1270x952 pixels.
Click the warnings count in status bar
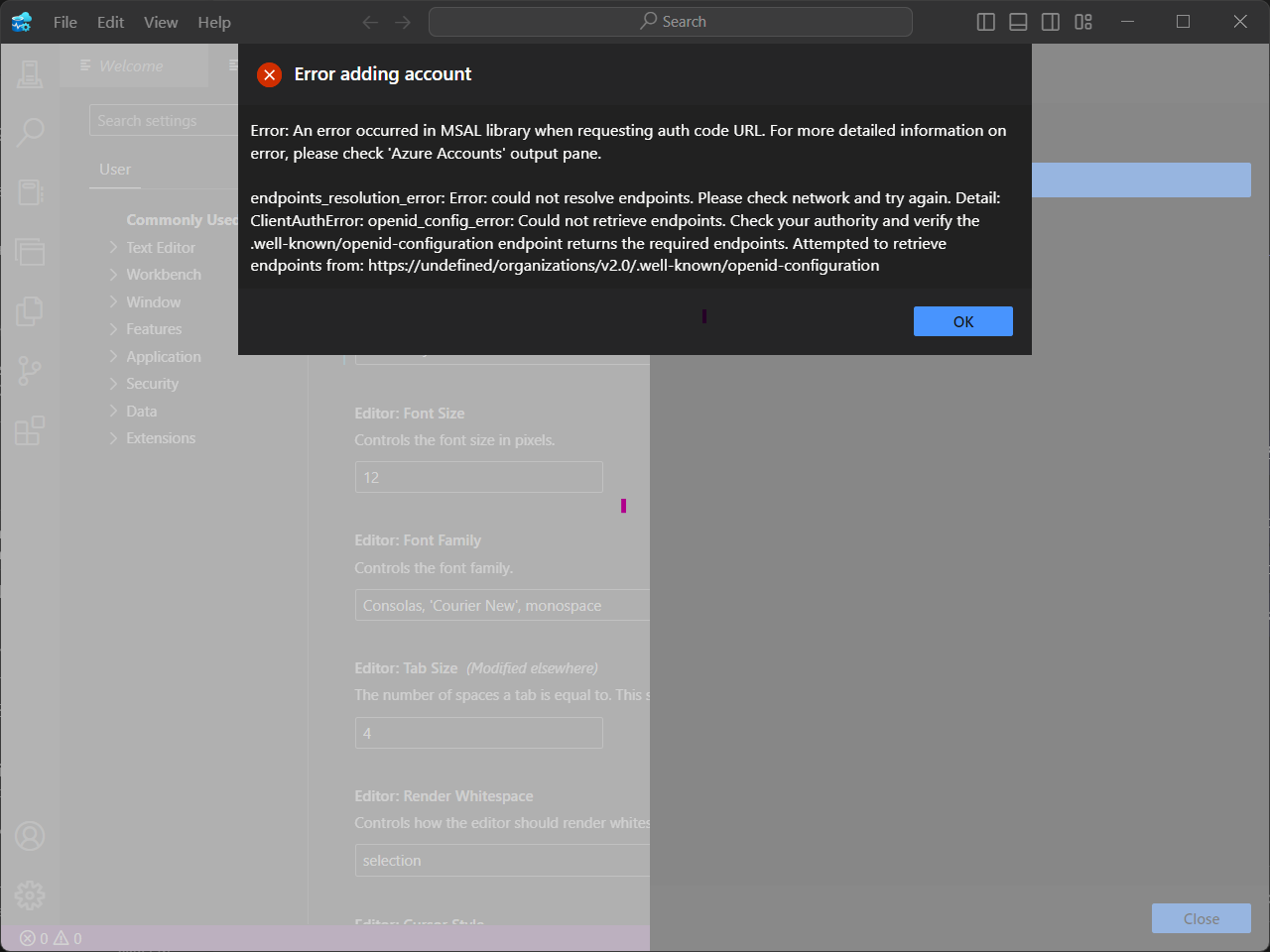[67, 938]
